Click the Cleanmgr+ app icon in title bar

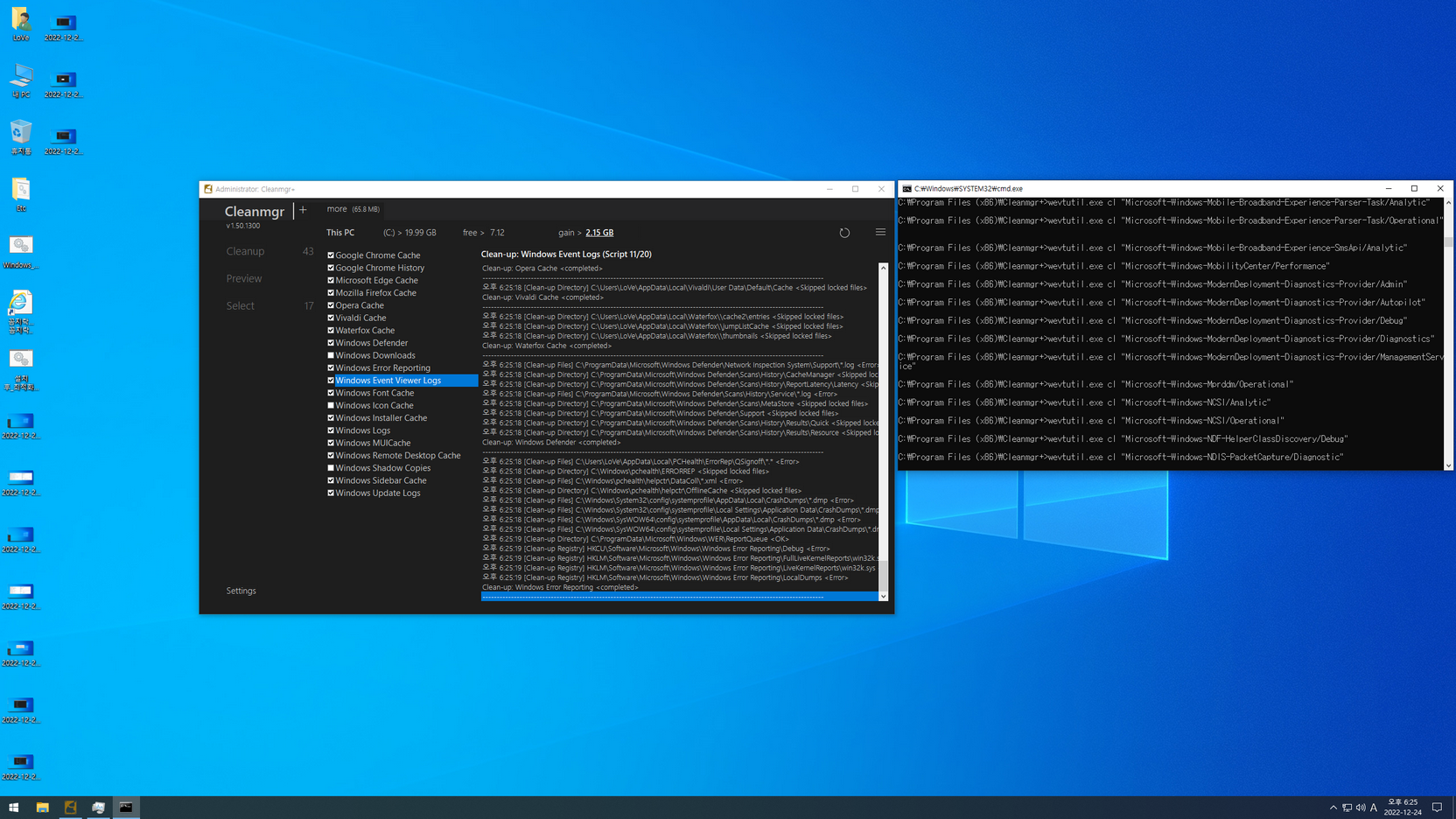(208, 189)
